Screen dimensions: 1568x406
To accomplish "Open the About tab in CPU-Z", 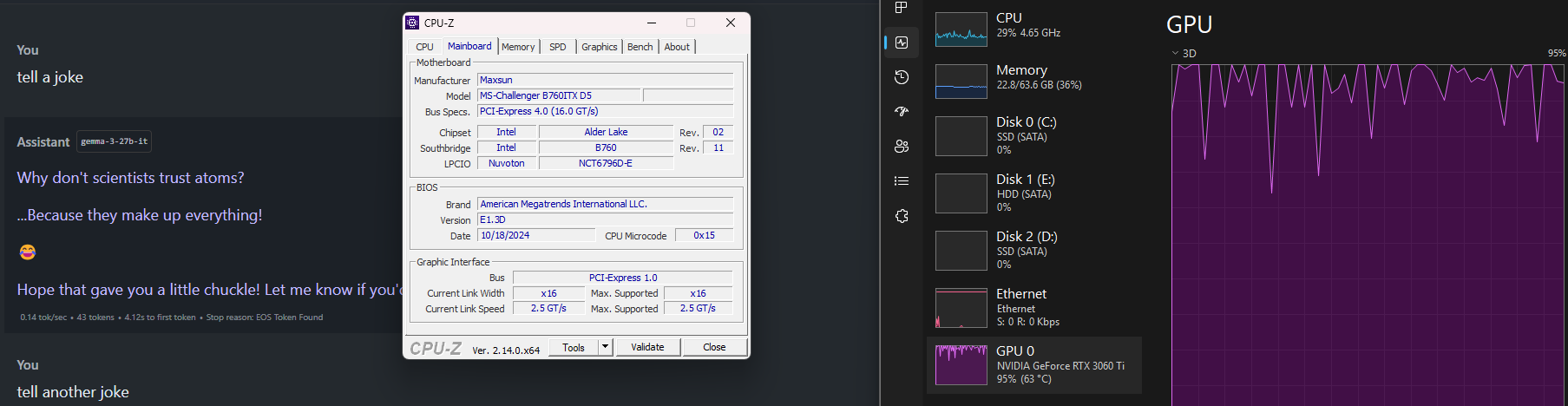I will pyautogui.click(x=677, y=47).
